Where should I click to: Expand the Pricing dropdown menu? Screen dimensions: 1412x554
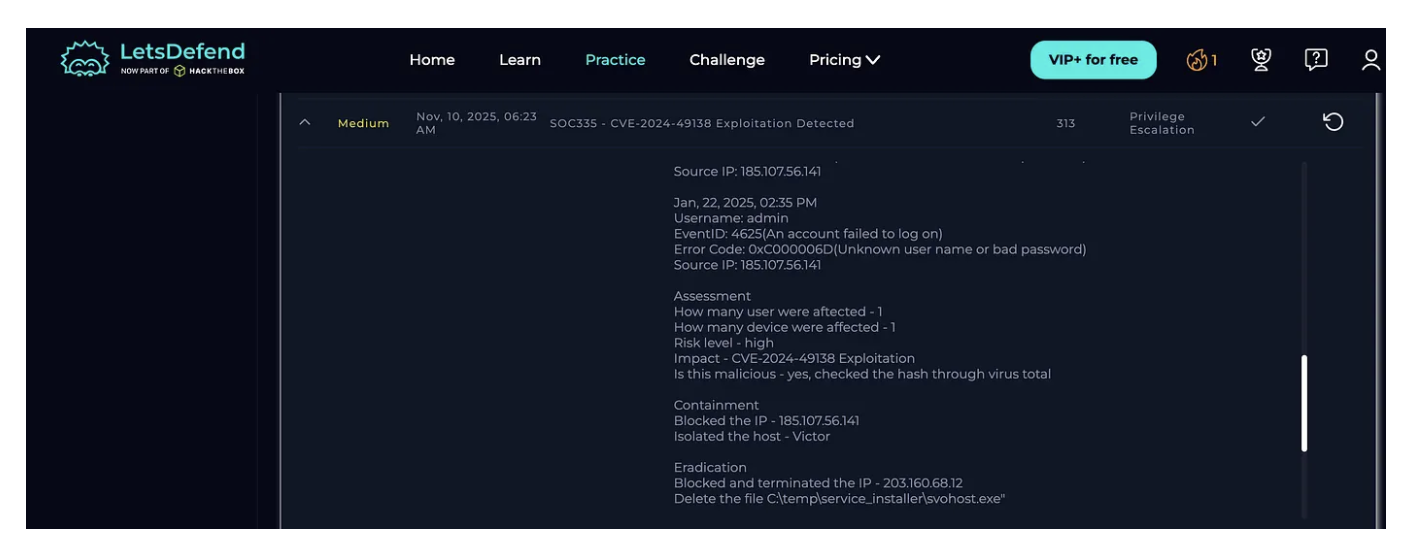(844, 60)
